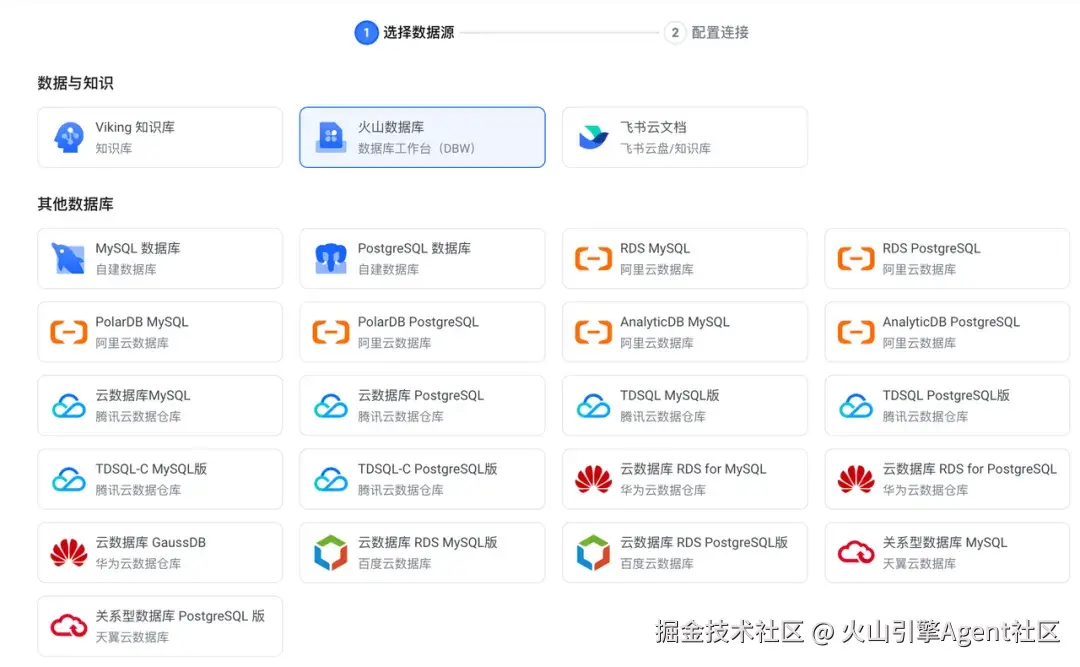
Task: Click the Huawei icon for RDS for MySQL
Action: 593,480
